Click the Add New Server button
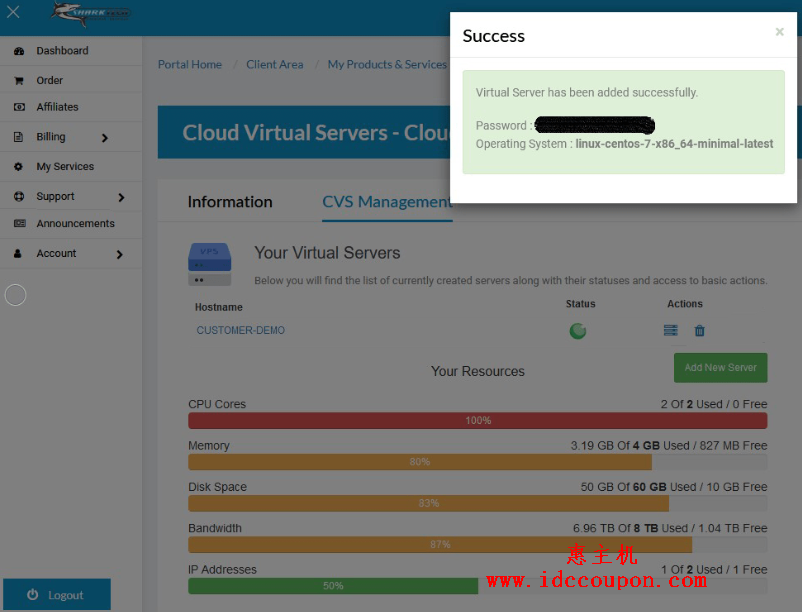This screenshot has width=802, height=612. tap(720, 367)
